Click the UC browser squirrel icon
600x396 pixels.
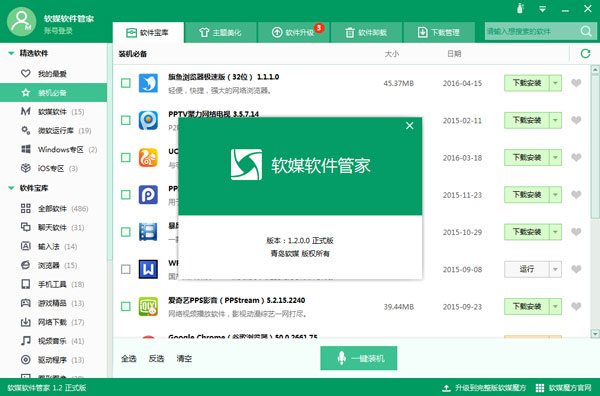point(148,157)
